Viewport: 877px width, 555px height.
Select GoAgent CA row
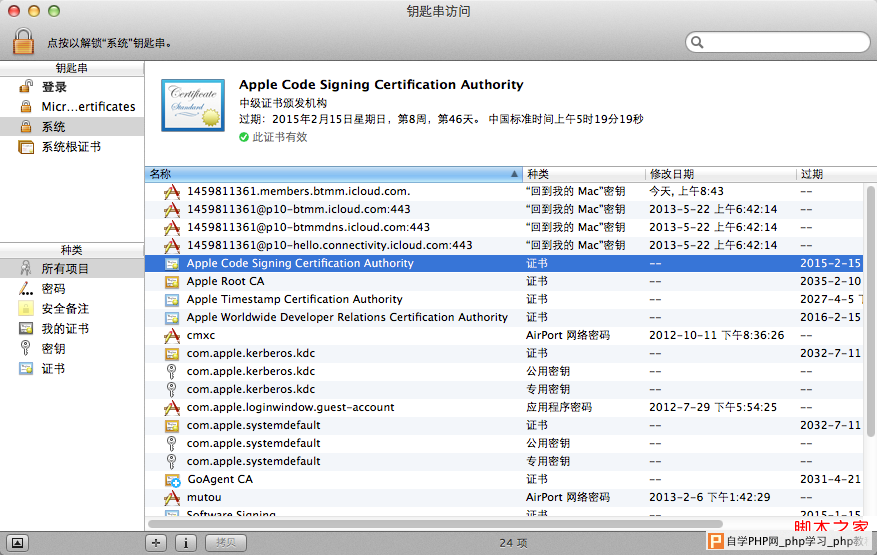point(503,479)
